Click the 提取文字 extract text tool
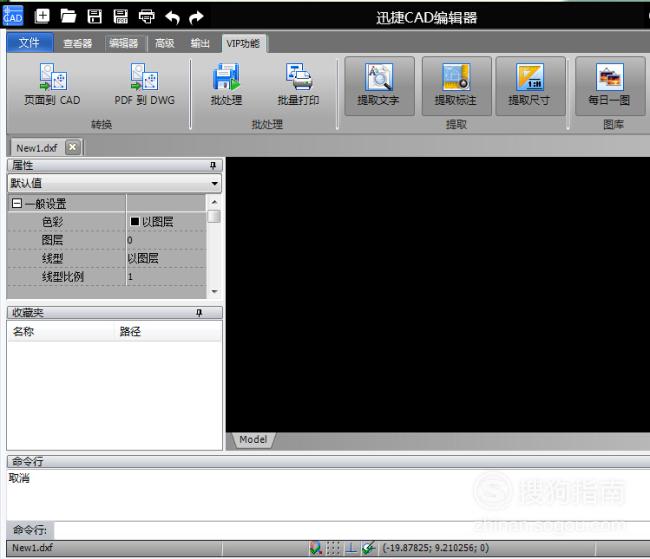This screenshot has width=650, height=559. pos(379,86)
